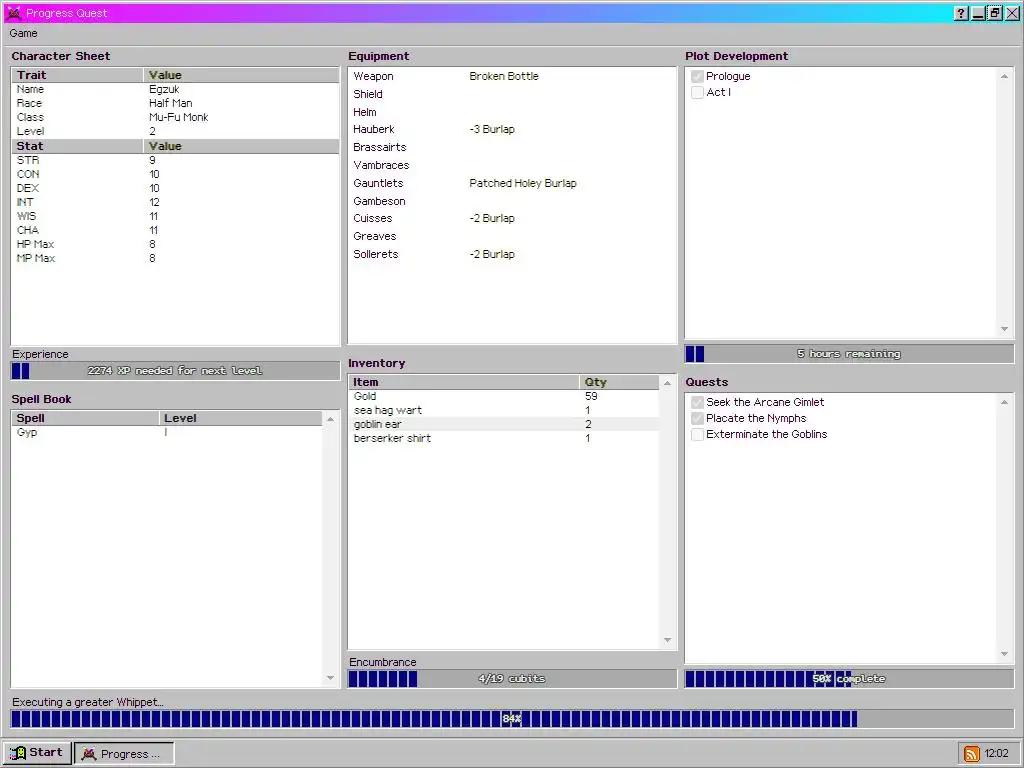Toggle Placate the Nymphs checkbox
The image size is (1024, 768).
coord(697,418)
